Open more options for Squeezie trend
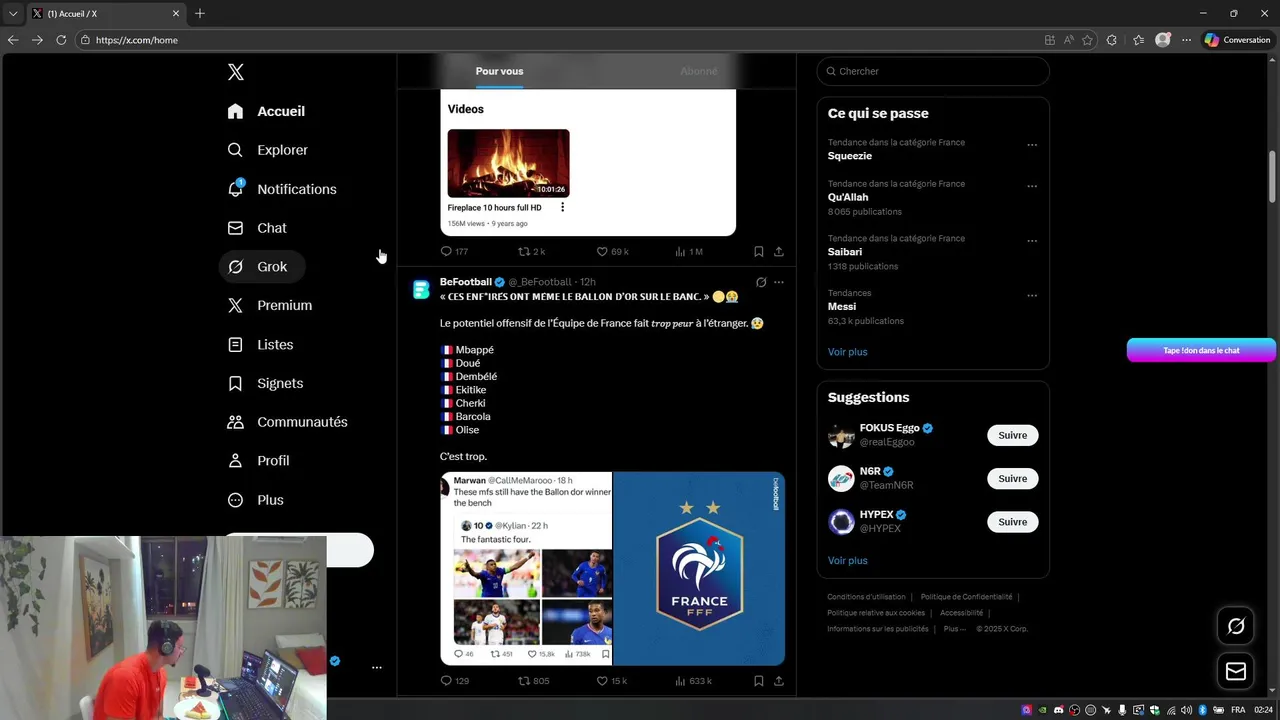This screenshot has height=720, width=1280. point(1032,145)
